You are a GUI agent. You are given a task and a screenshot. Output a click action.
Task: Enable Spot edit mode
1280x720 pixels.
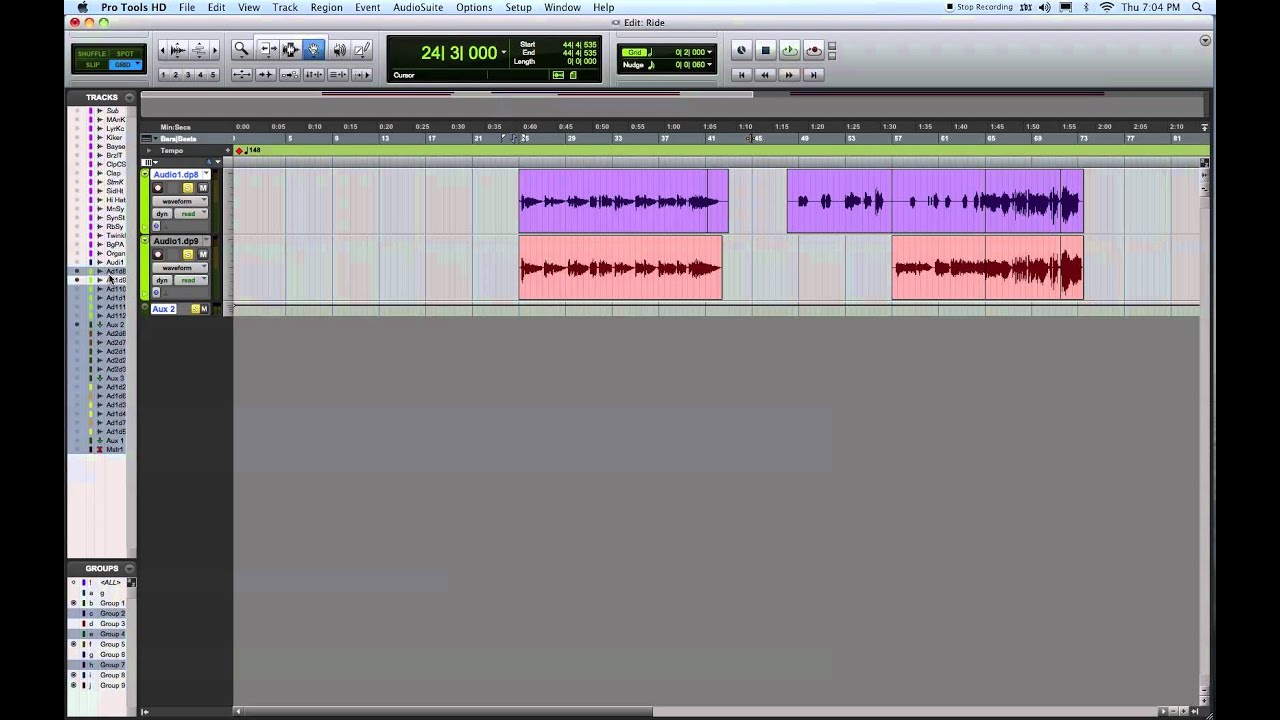pyautogui.click(x=125, y=54)
